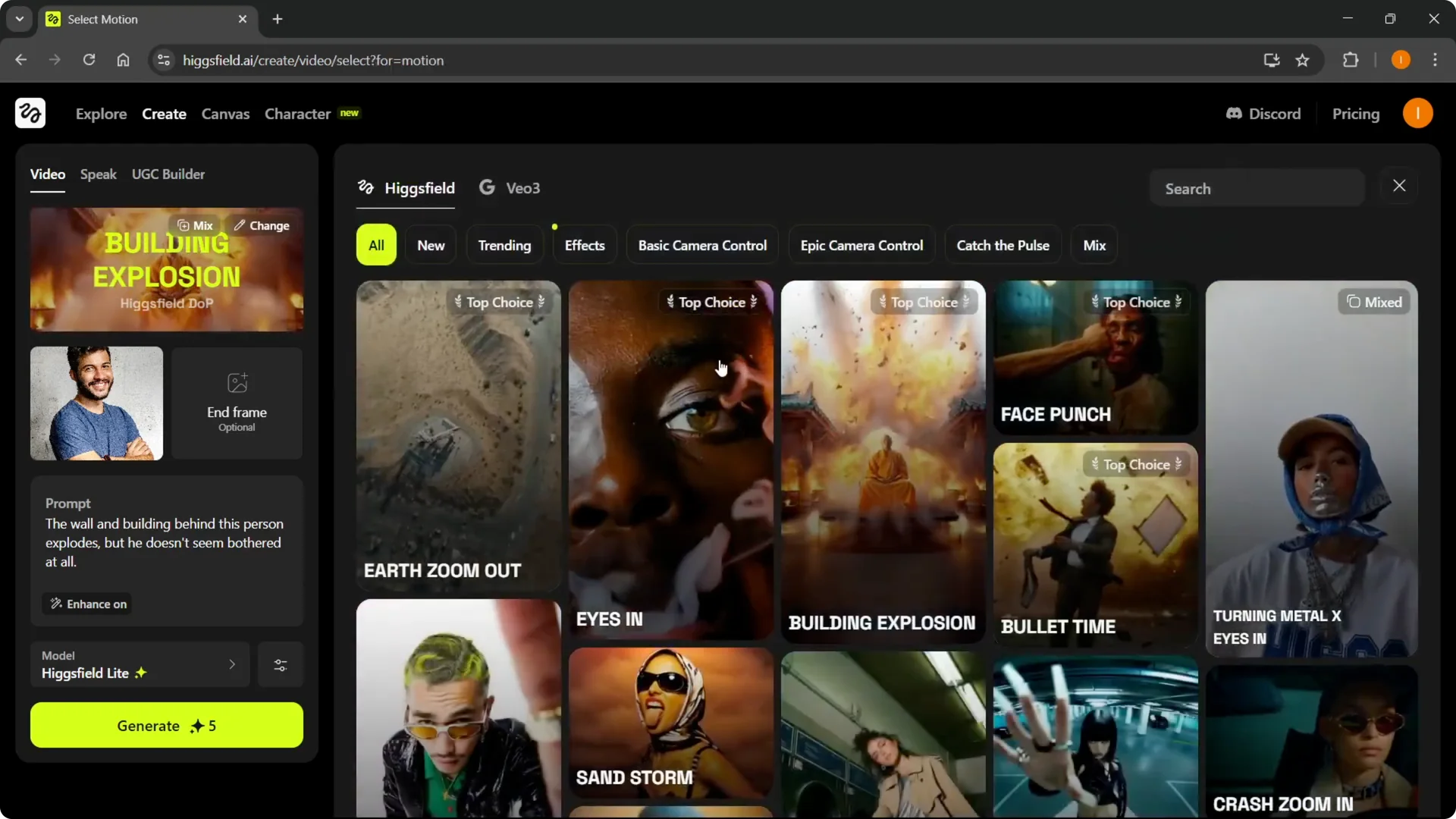Reload the page
1456x819 pixels.
click(89, 61)
